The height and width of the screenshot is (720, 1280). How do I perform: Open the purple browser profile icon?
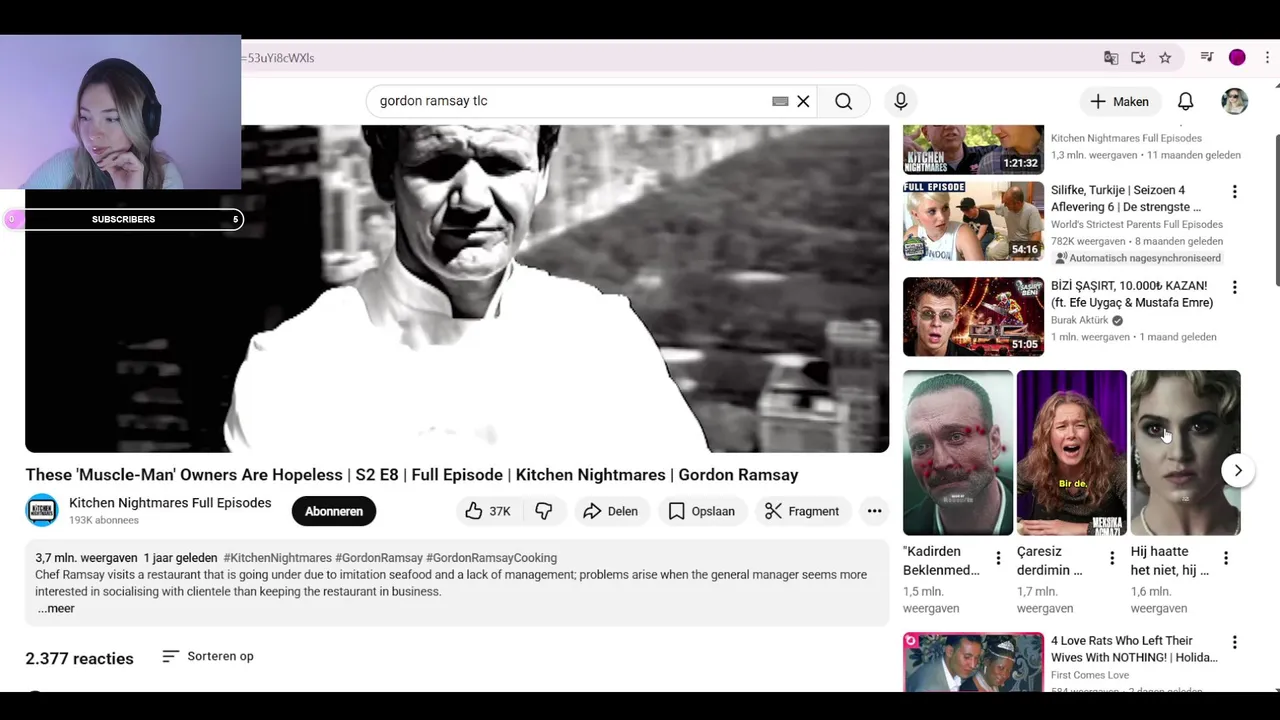click(1237, 58)
